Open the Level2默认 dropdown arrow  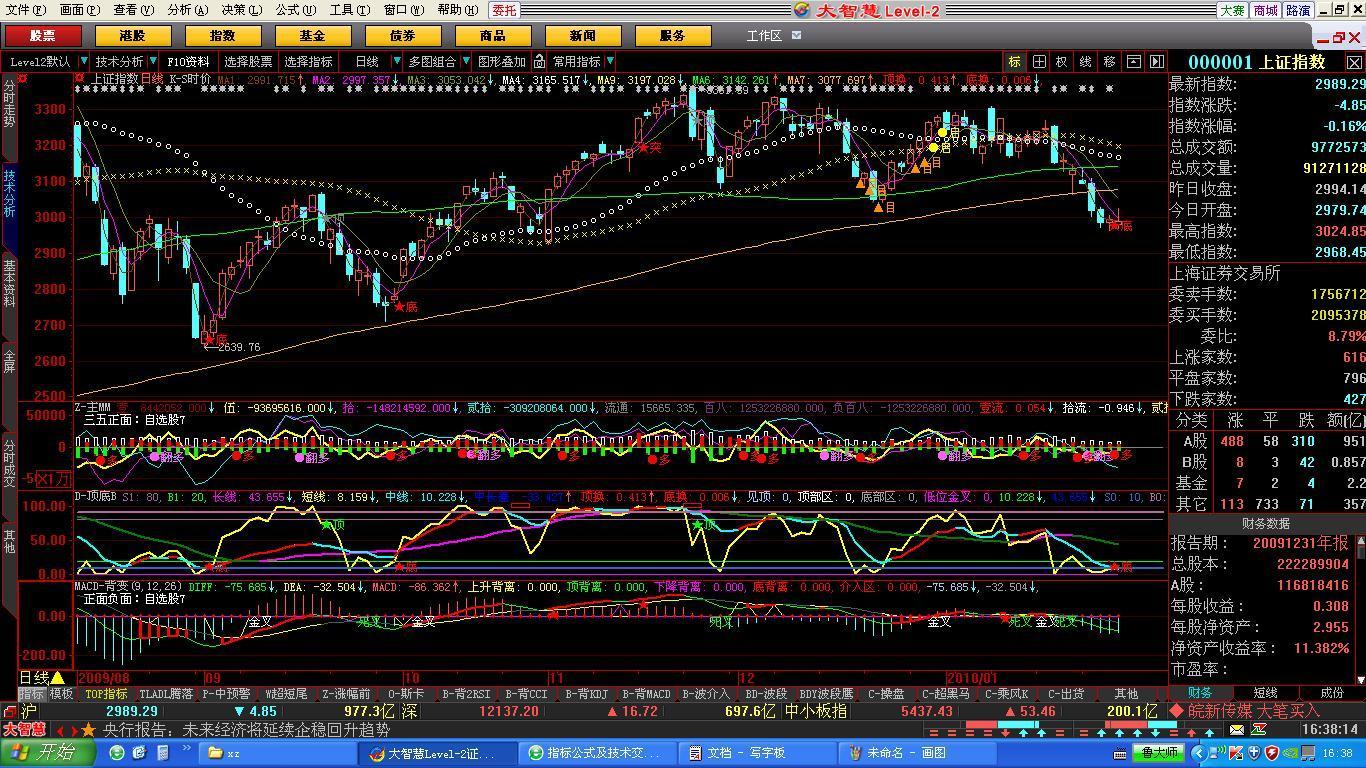(x=84, y=61)
